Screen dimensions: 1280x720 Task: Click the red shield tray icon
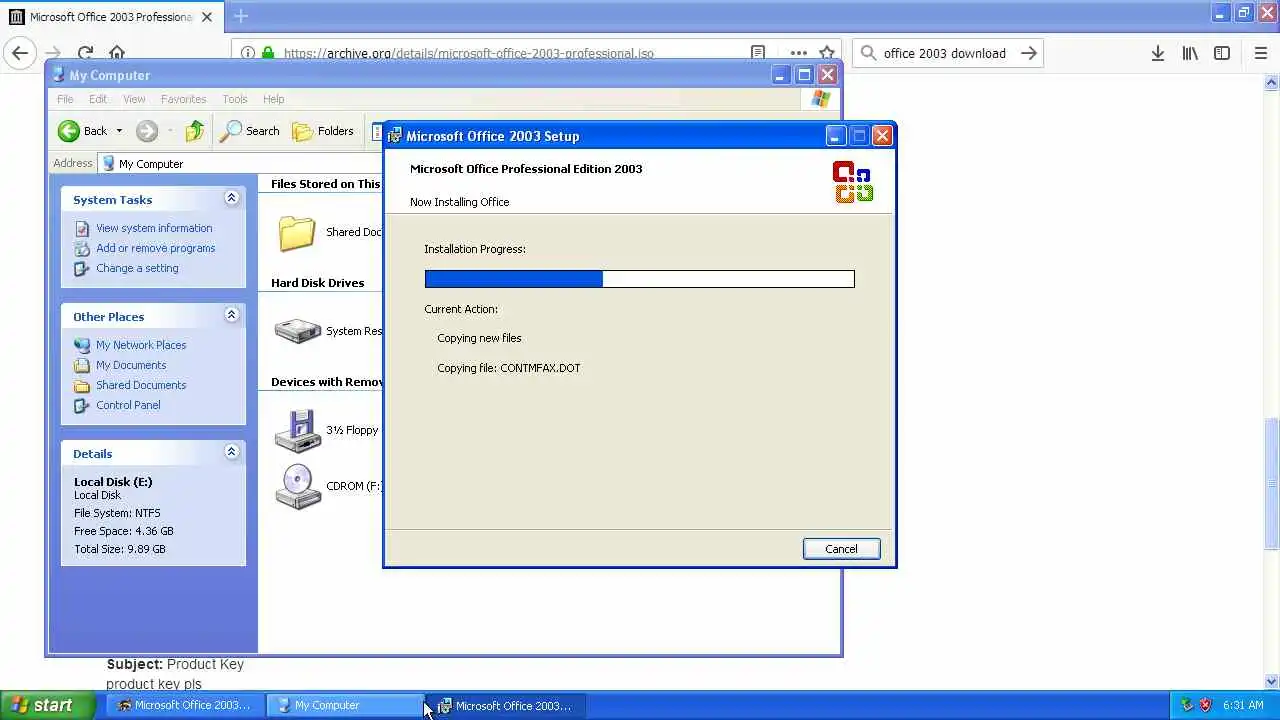(x=1205, y=705)
